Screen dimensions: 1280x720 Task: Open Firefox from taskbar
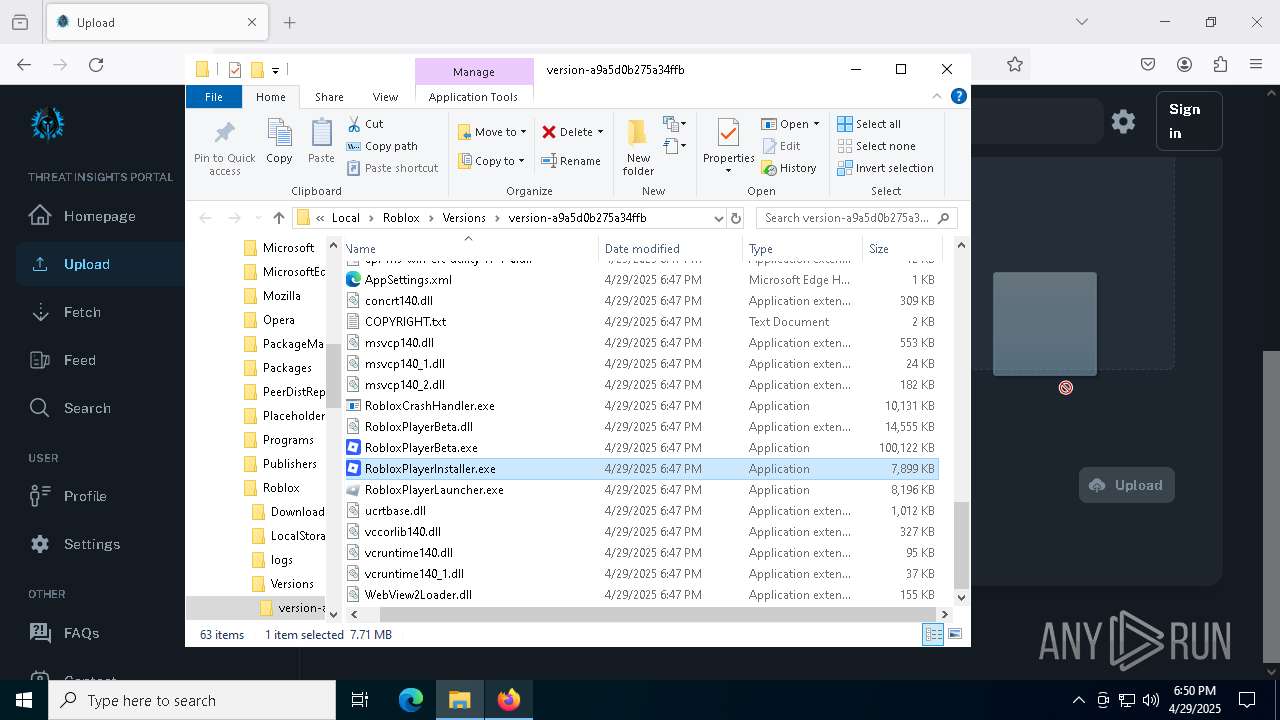point(509,700)
